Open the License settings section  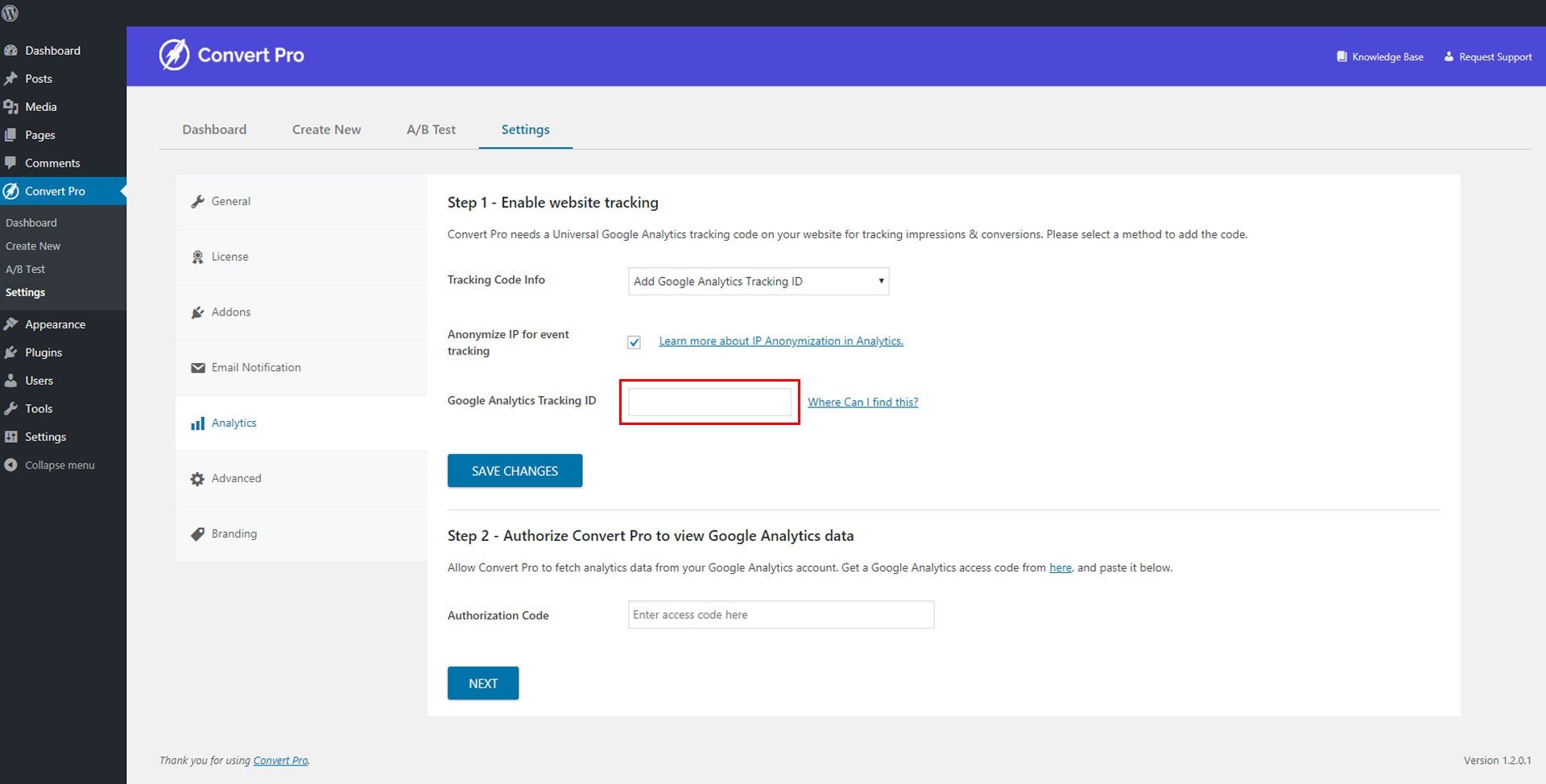[301, 257]
